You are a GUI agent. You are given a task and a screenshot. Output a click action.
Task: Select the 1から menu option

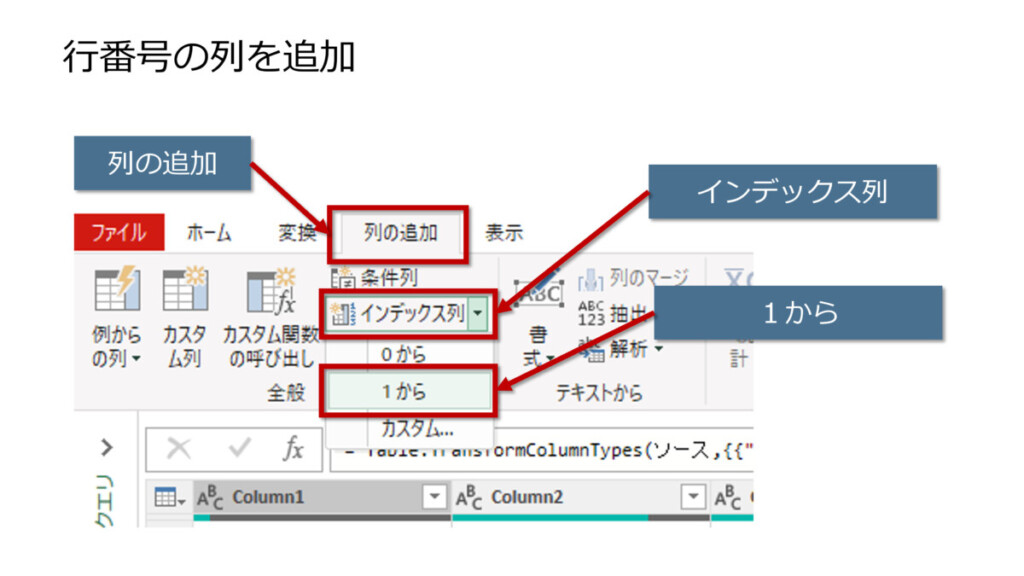(408, 392)
